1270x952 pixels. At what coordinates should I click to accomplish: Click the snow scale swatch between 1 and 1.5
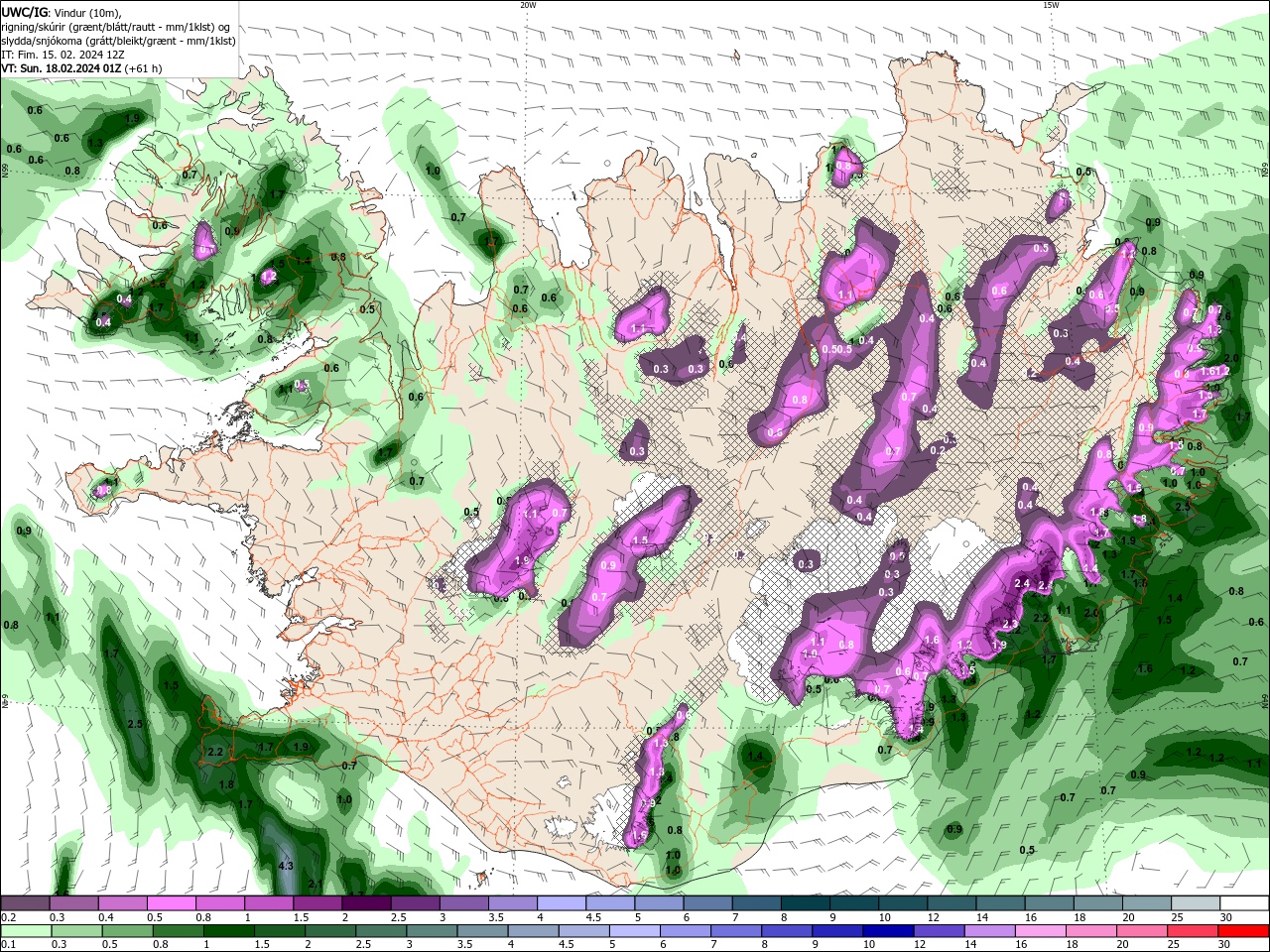point(269,903)
